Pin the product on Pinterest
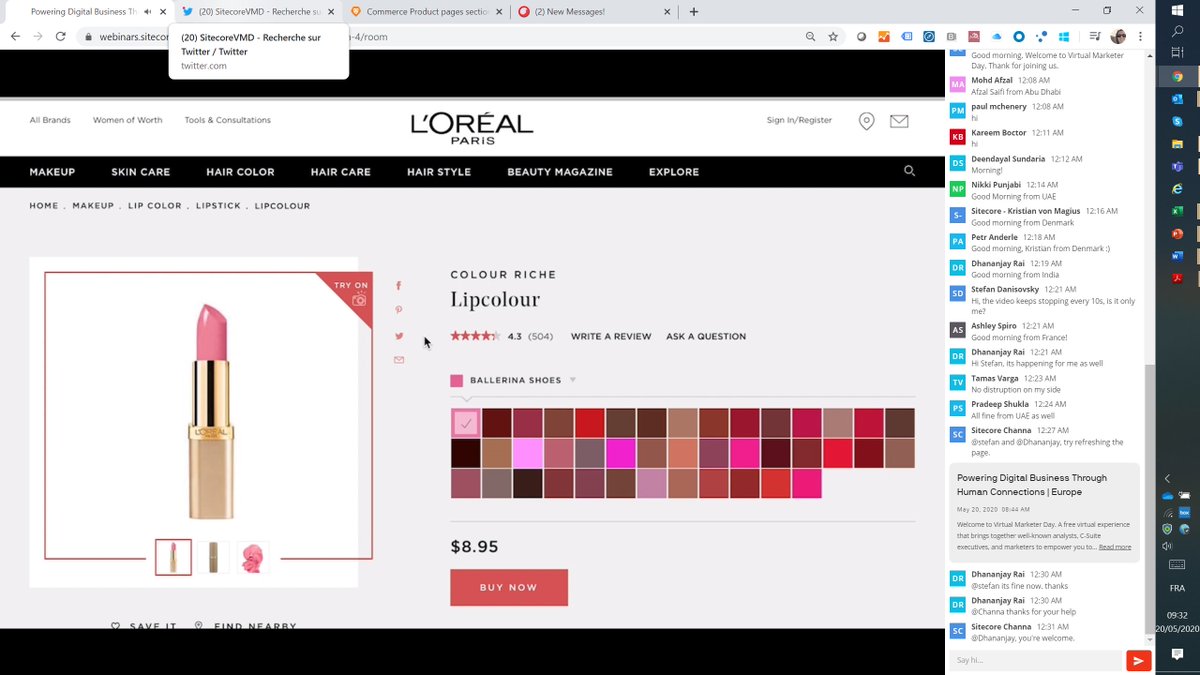The width and height of the screenshot is (1200, 675). [399, 310]
